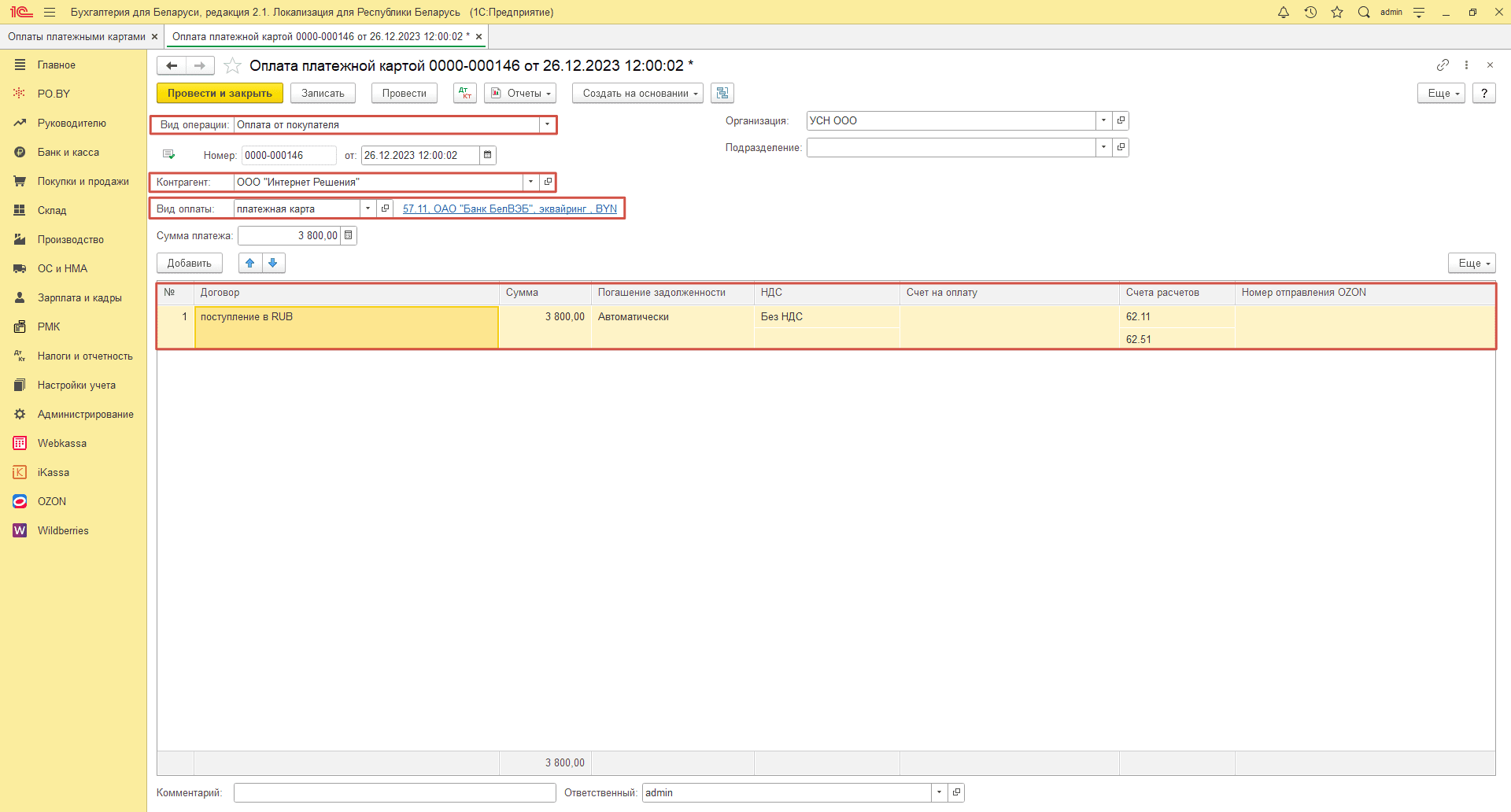Expand Организация dropdown
The image size is (1511, 812).
(1103, 120)
